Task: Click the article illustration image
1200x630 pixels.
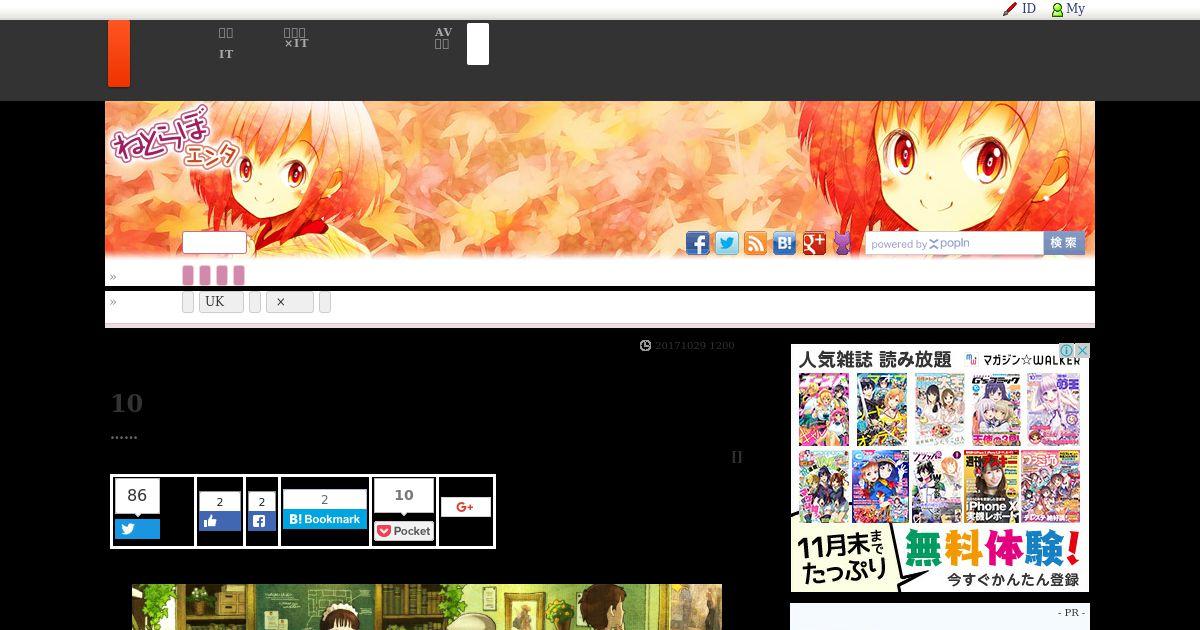Action: point(427,607)
